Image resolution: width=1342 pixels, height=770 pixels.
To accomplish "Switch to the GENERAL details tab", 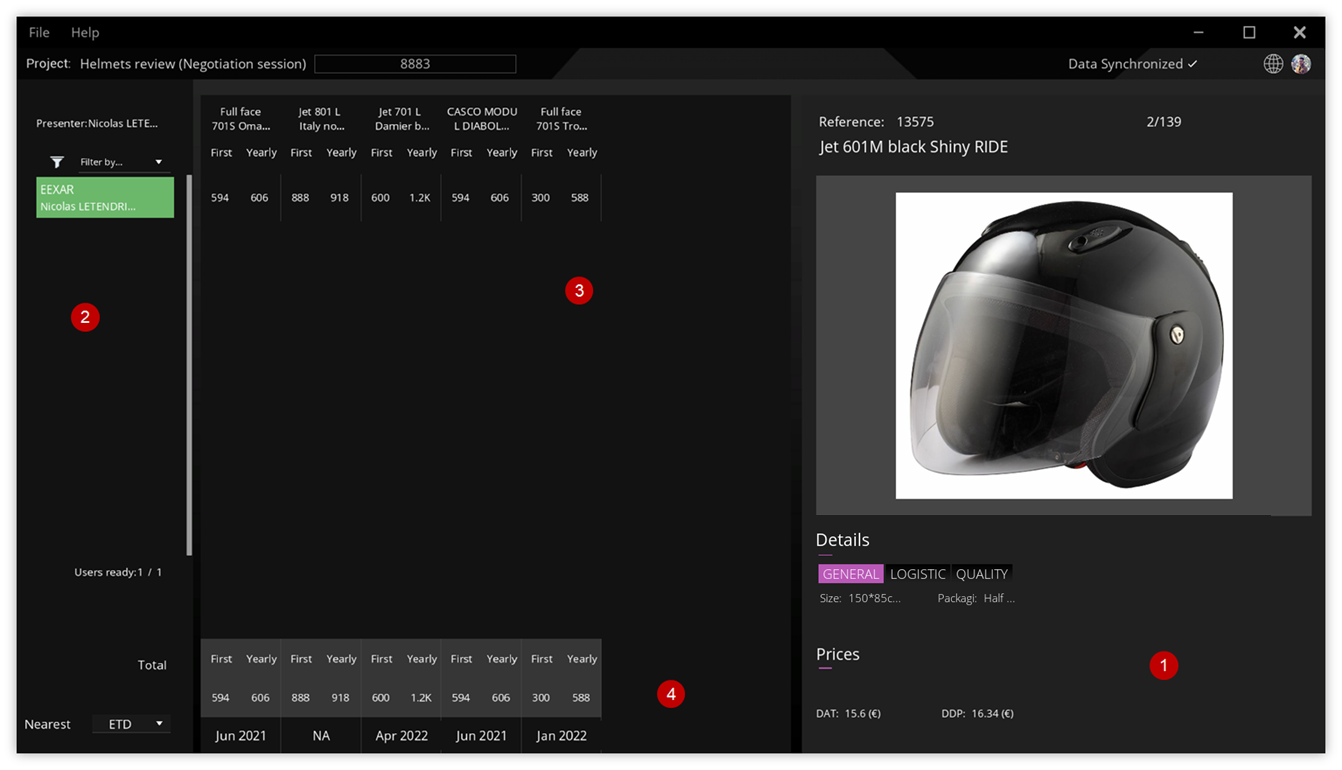I will pyautogui.click(x=851, y=574).
